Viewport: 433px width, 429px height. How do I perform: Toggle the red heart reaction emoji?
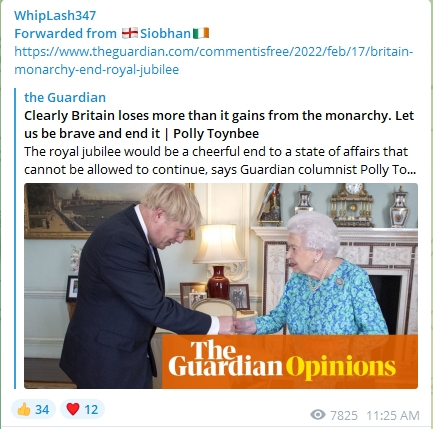click(x=73, y=409)
